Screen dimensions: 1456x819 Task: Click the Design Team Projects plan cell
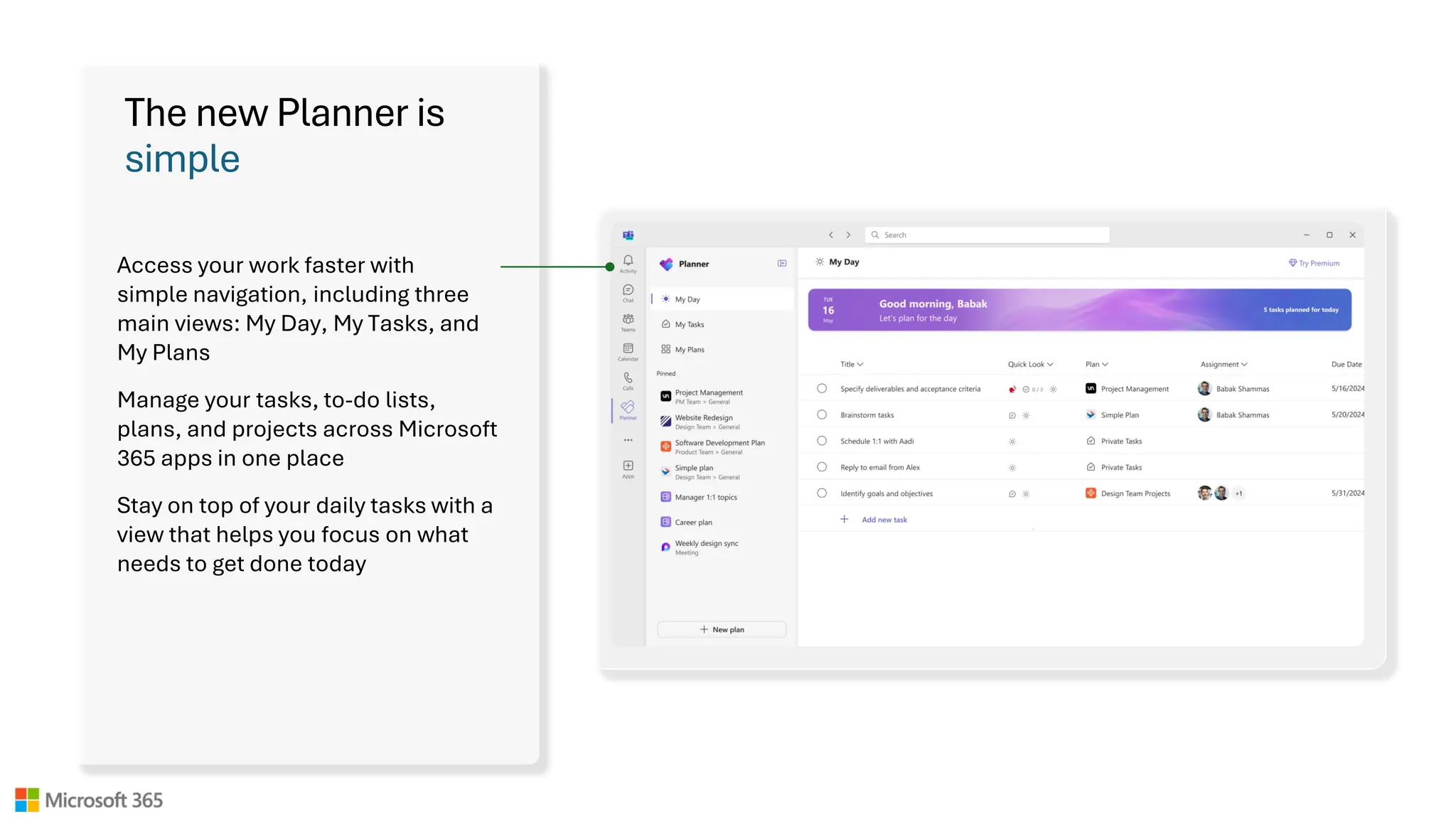tap(1128, 493)
